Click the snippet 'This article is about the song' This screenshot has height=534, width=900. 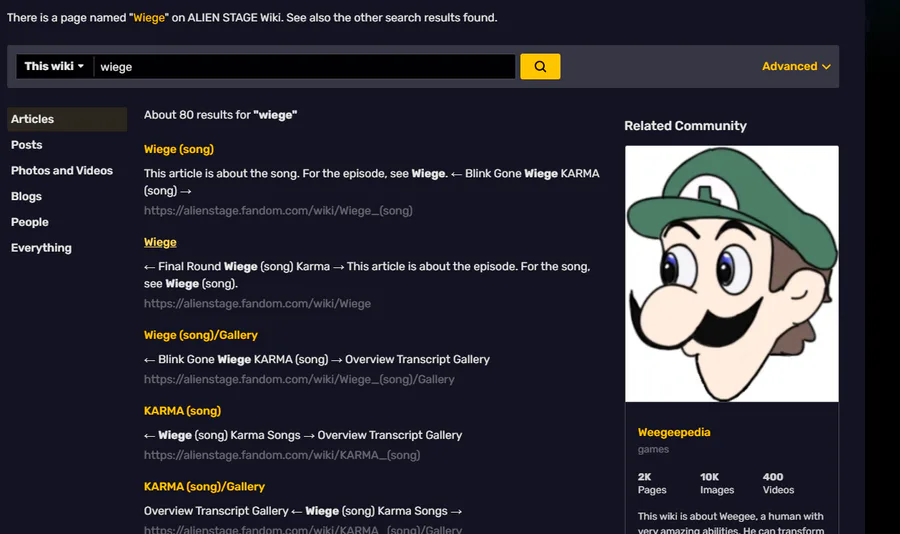click(x=371, y=182)
